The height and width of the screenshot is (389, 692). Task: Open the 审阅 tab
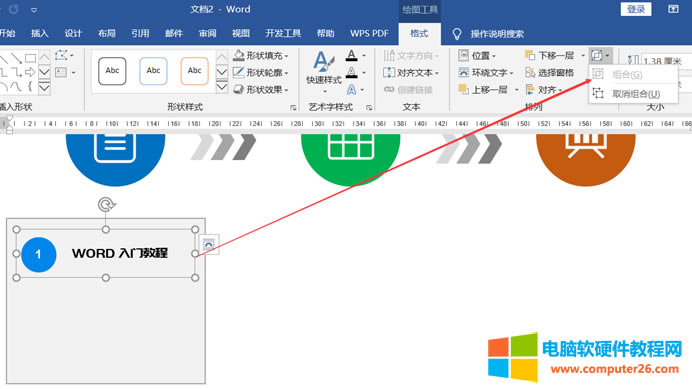pyautogui.click(x=207, y=34)
